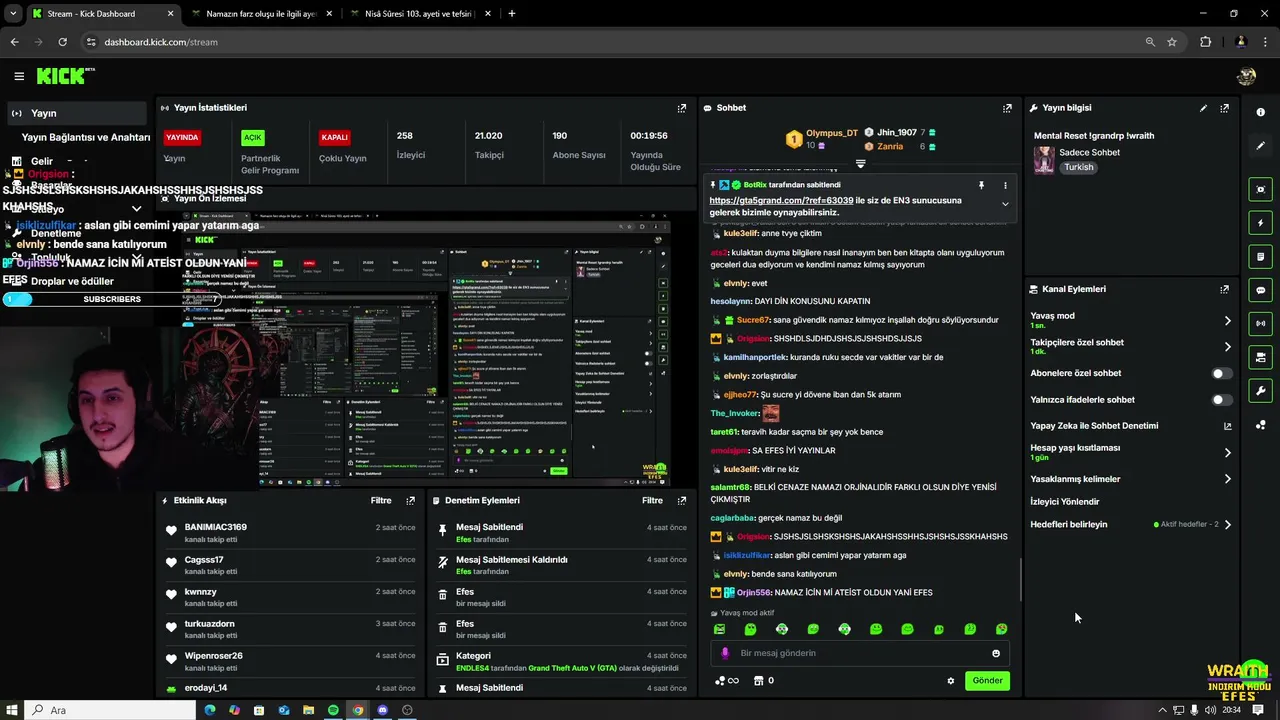
Task: Click the lightning bolt icon in the right sidebar
Action: point(1260,223)
